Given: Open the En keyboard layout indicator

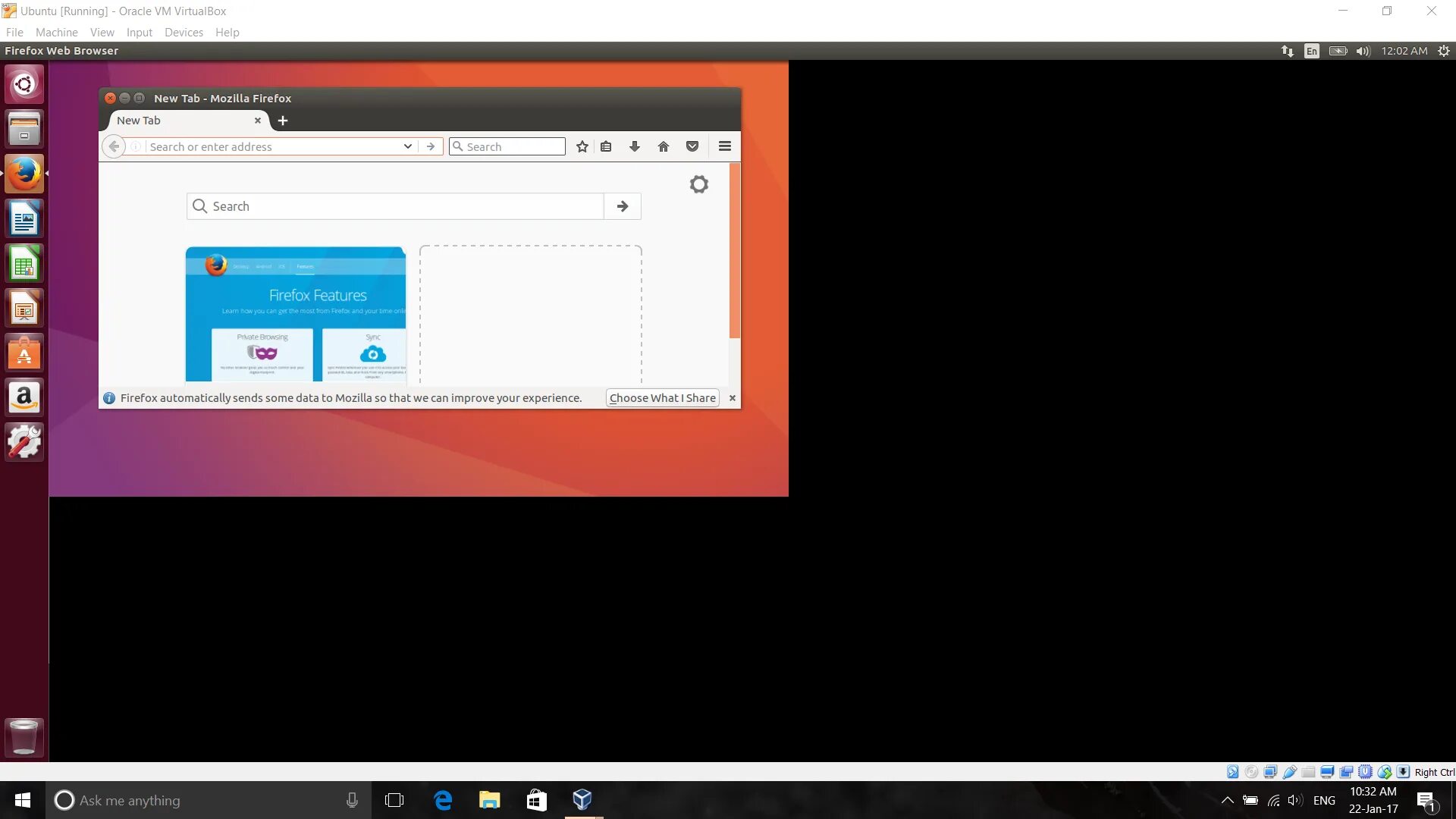Looking at the screenshot, I should click(x=1312, y=51).
